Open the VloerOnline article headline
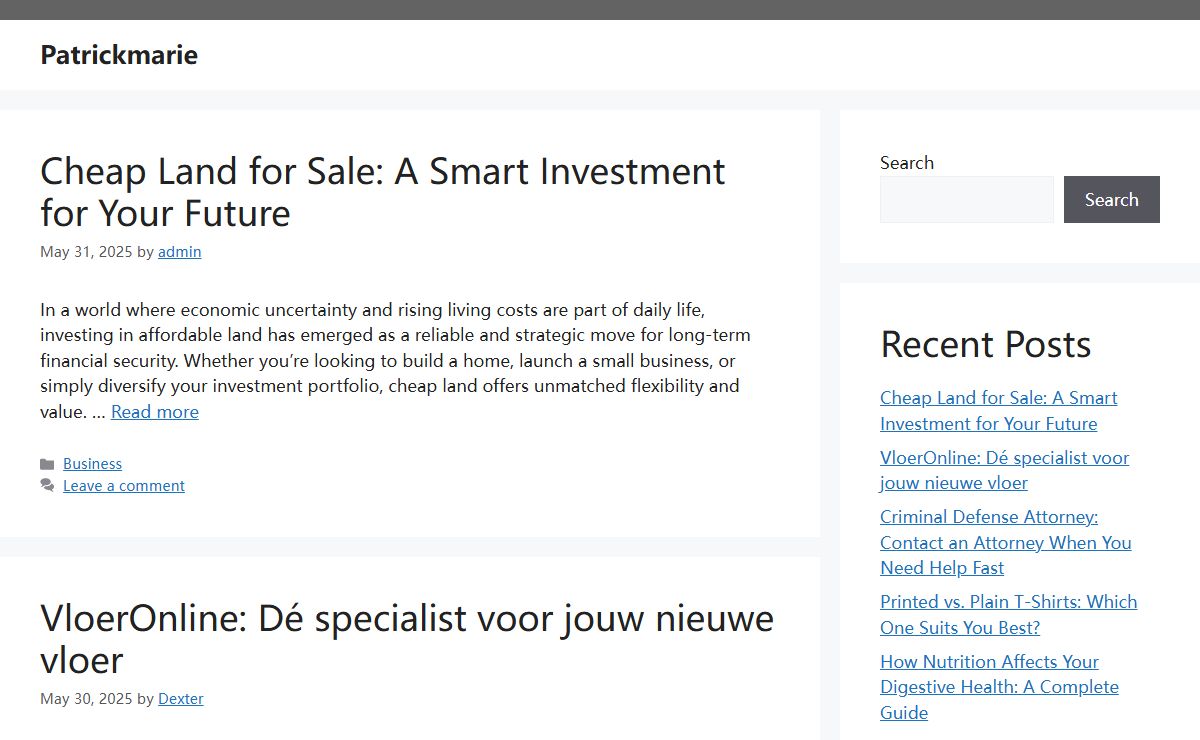Image resolution: width=1200 pixels, height=740 pixels. pos(407,639)
